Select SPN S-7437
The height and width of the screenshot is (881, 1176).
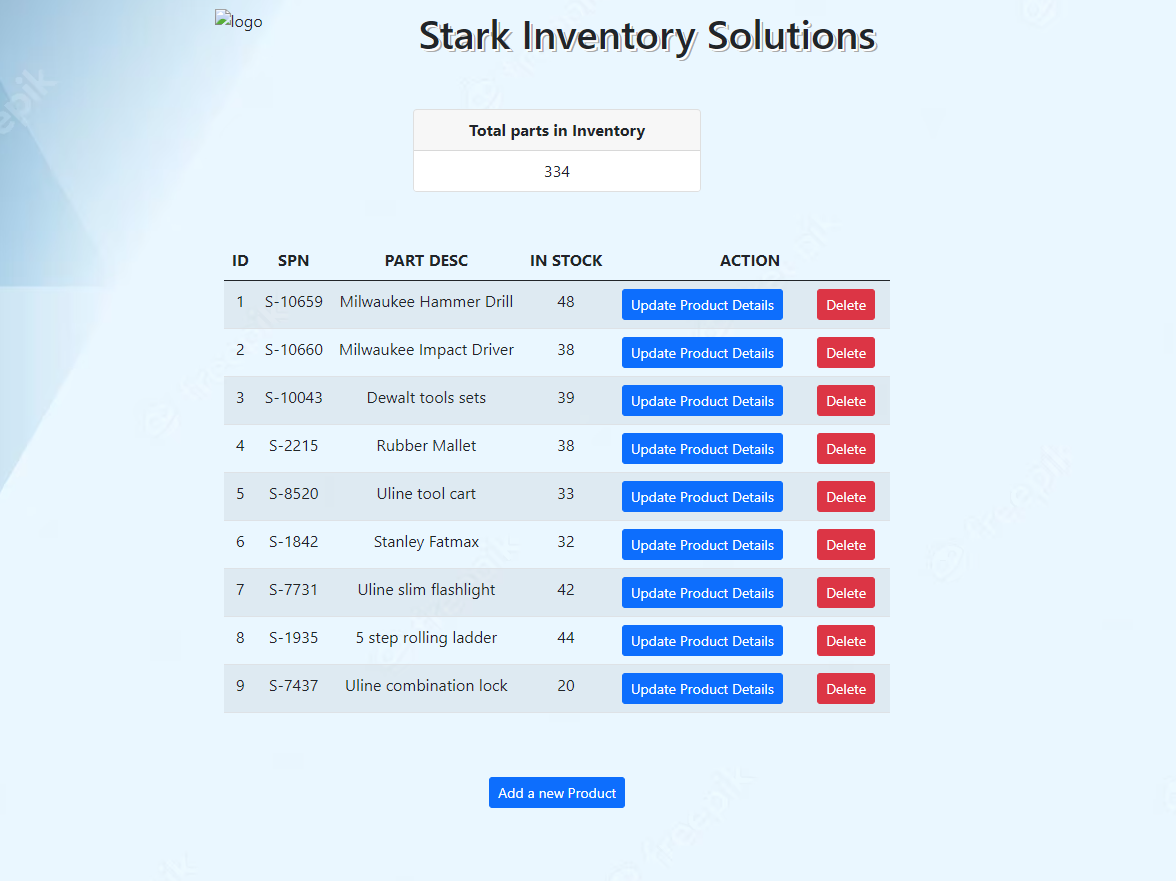293,685
